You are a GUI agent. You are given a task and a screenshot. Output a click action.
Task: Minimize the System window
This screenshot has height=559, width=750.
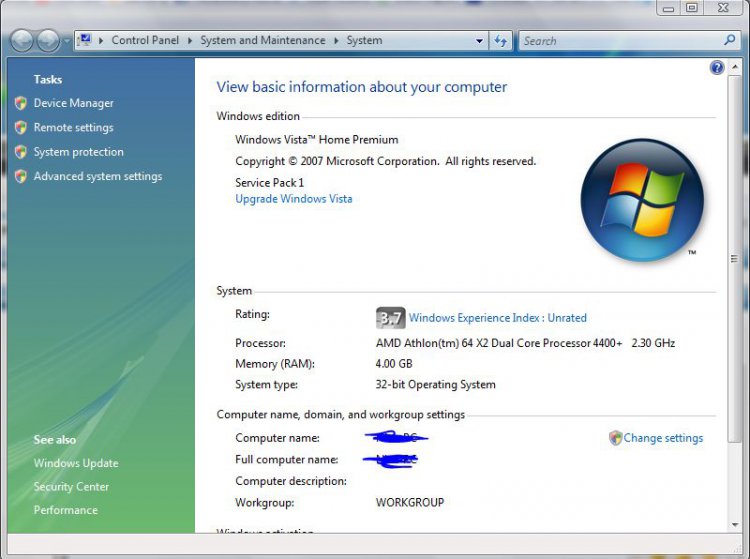668,8
